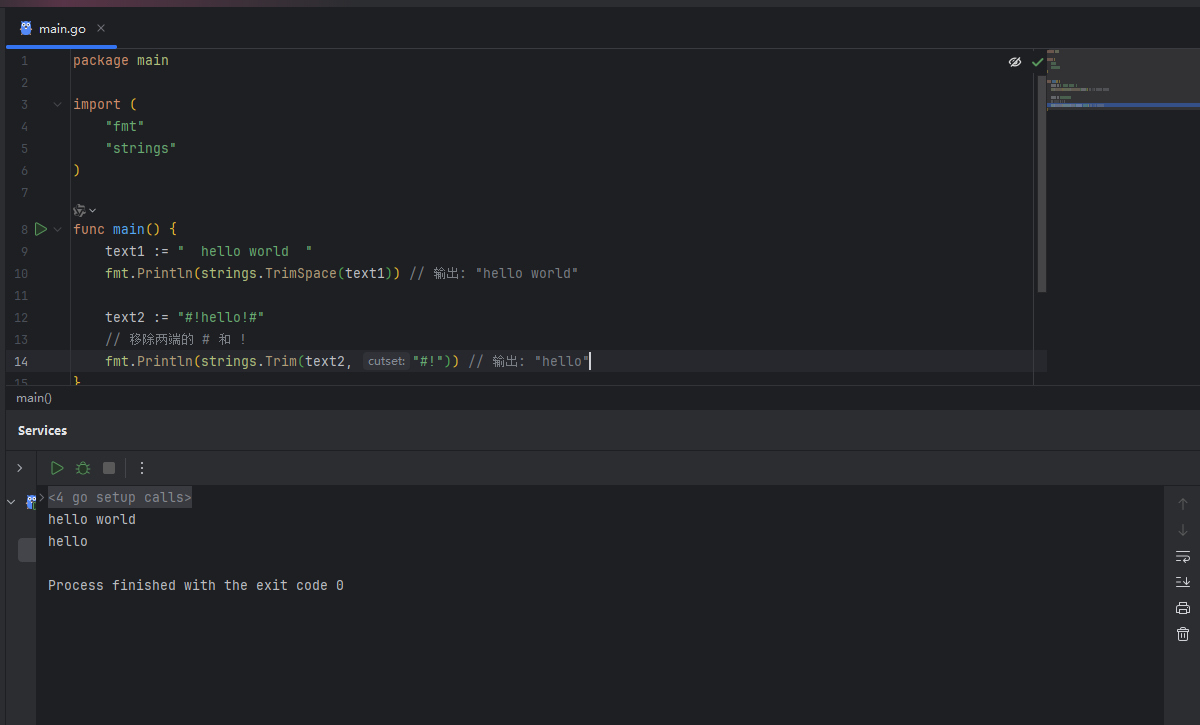Screen dimensions: 1200x725
Task: Print the console output
Action: point(1183,608)
